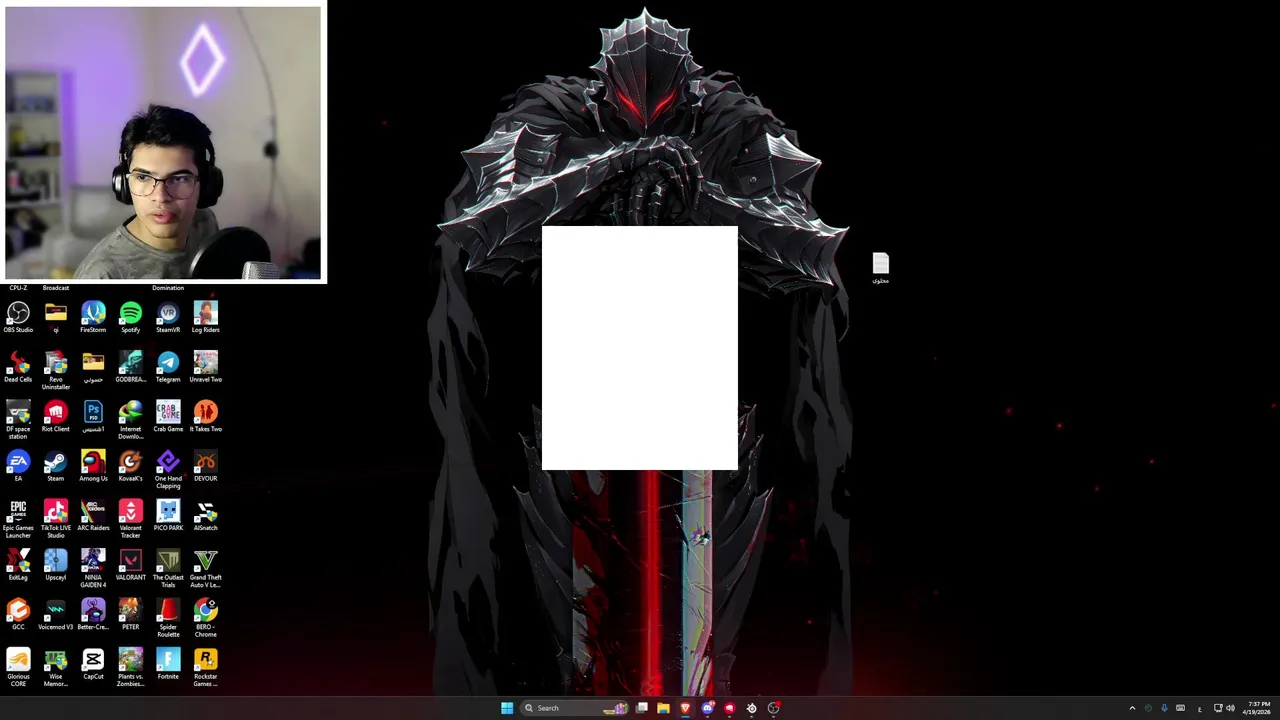Select Wise Memory Optimizer shortcut
This screenshot has height=720, width=1280.
click(x=55, y=668)
